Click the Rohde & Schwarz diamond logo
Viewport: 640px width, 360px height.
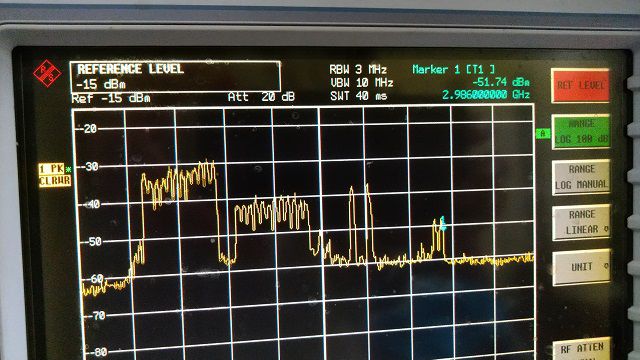47,74
